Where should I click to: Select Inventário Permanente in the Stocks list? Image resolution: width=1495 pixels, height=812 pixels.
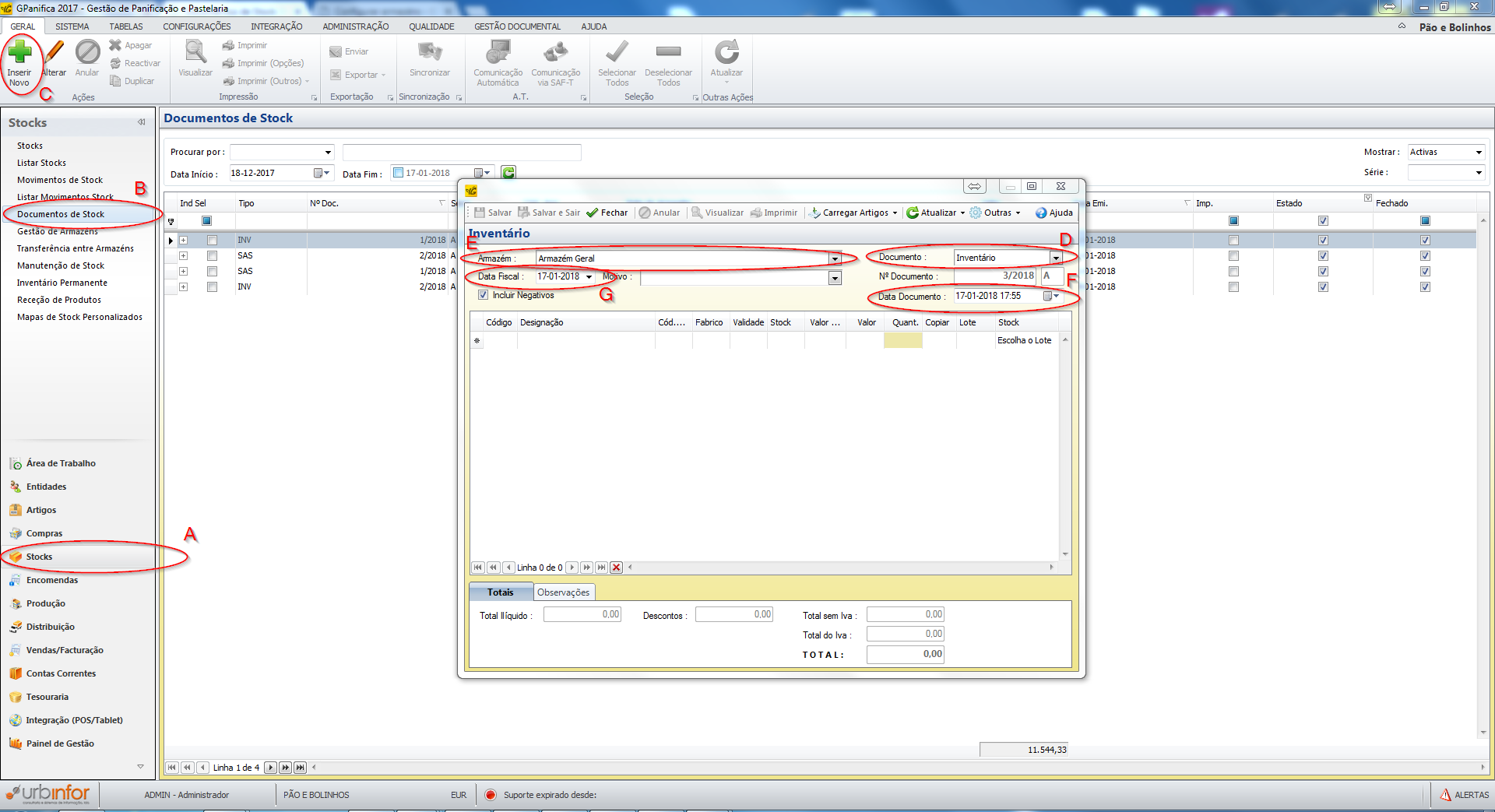click(x=62, y=283)
